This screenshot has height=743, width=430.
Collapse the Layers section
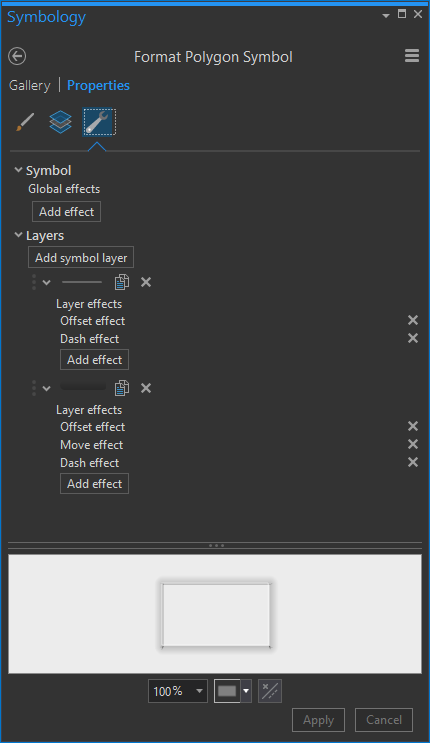point(18,235)
